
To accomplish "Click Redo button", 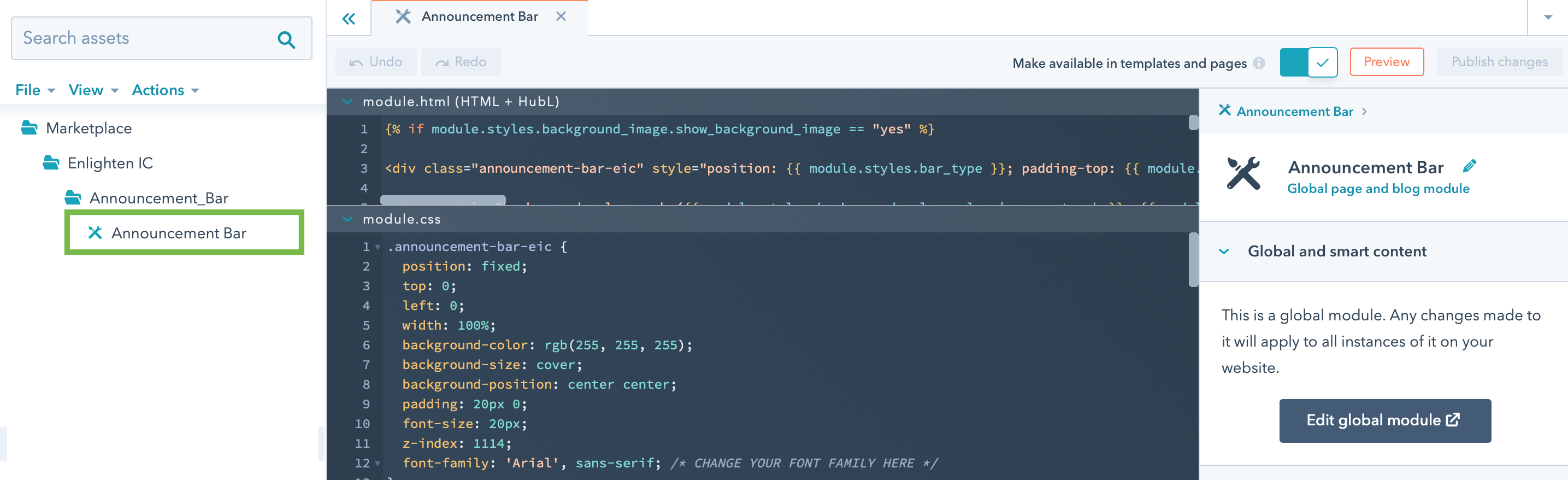I will coord(461,62).
